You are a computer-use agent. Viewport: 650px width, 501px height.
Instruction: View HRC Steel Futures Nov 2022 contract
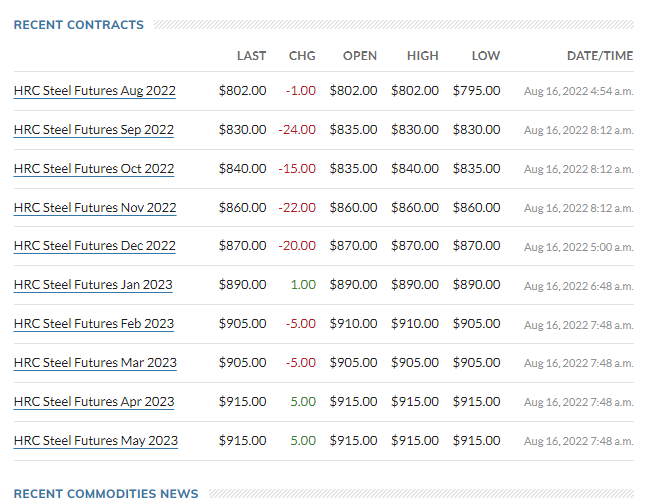95,208
